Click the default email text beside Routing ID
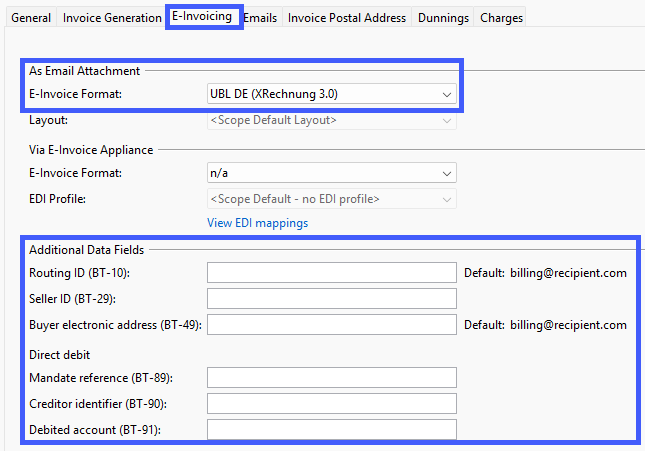This screenshot has width=645, height=451. click(x=568, y=273)
